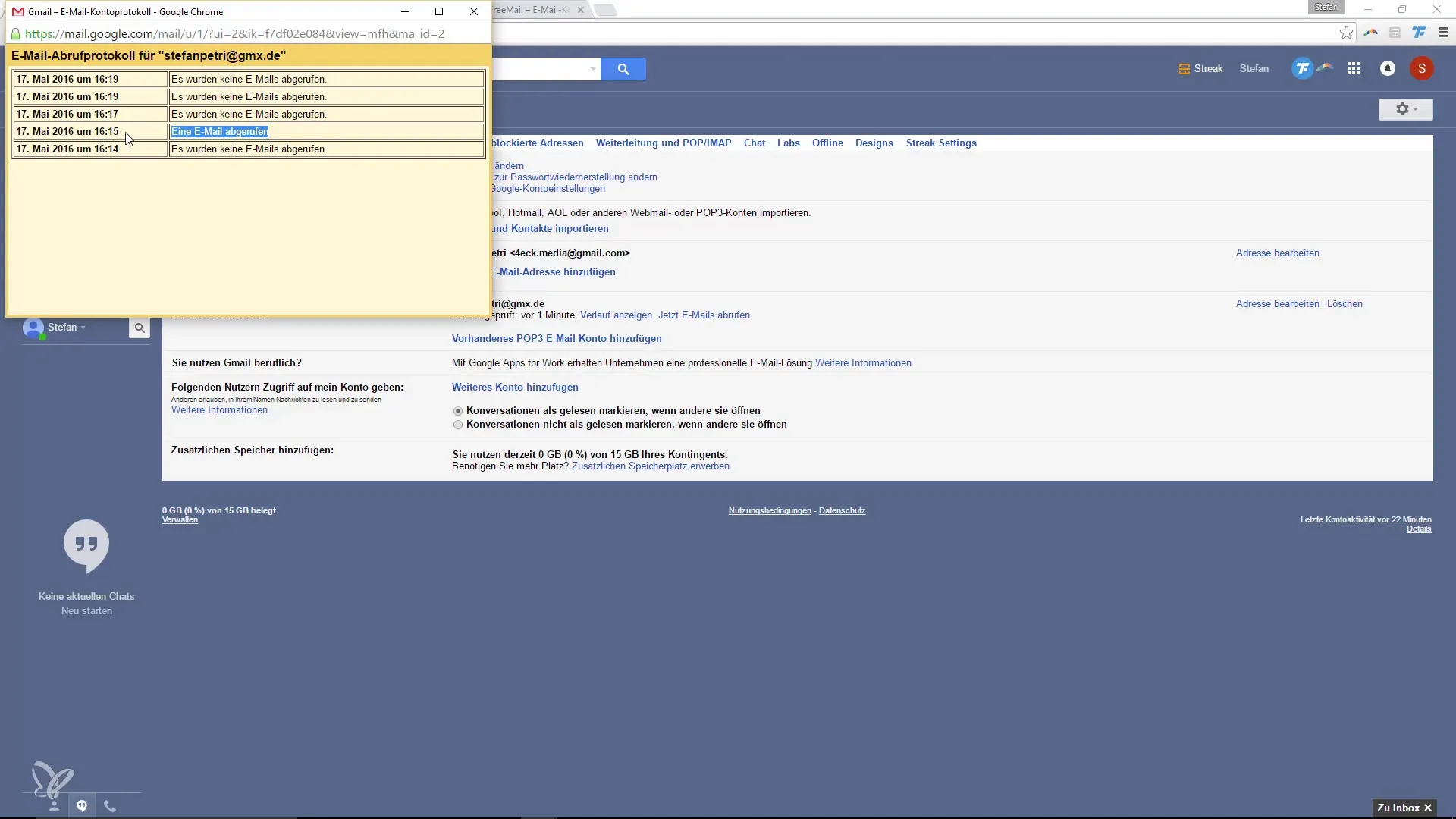
Task: Open the settings gear dropdown
Action: (x=1406, y=109)
